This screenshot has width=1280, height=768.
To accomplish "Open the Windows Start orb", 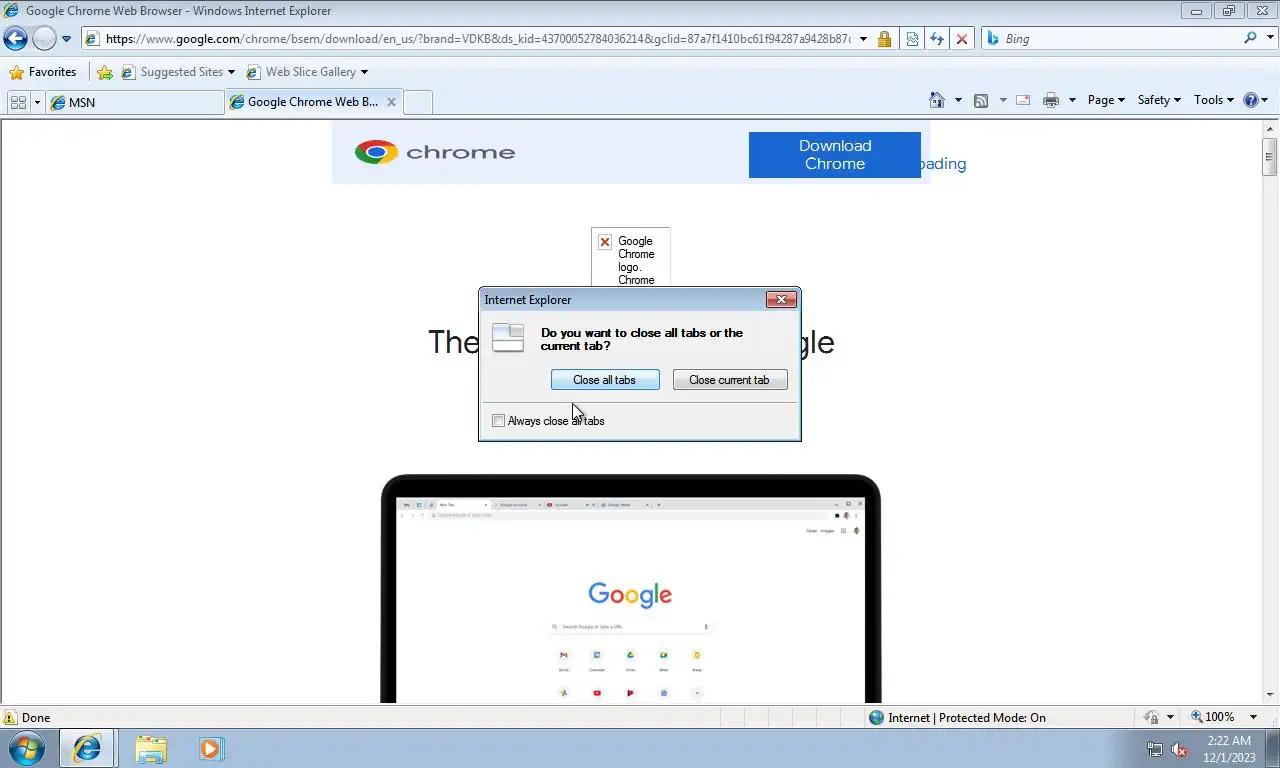I will [x=27, y=748].
